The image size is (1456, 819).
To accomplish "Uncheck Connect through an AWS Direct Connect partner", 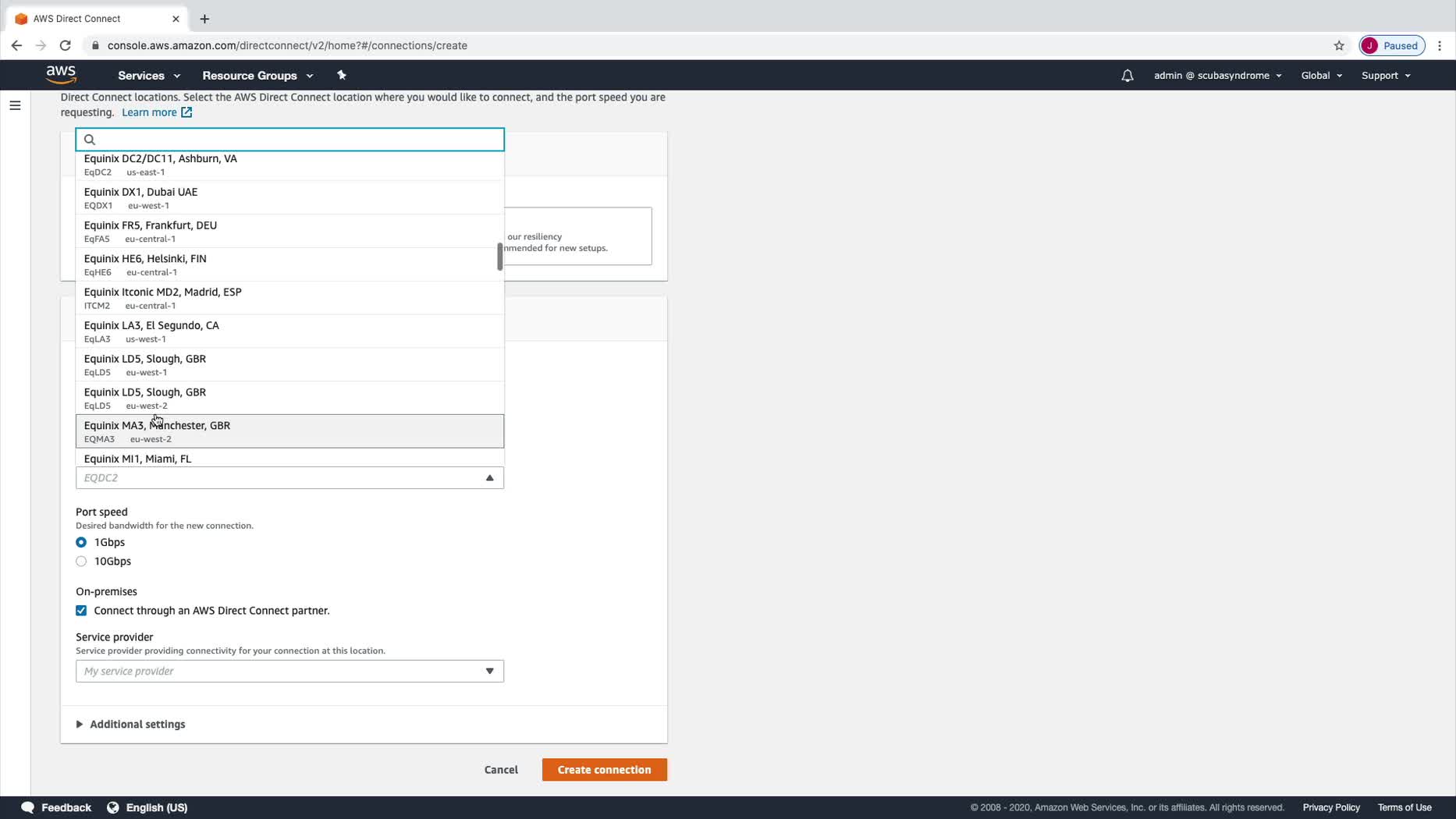I will click(81, 611).
